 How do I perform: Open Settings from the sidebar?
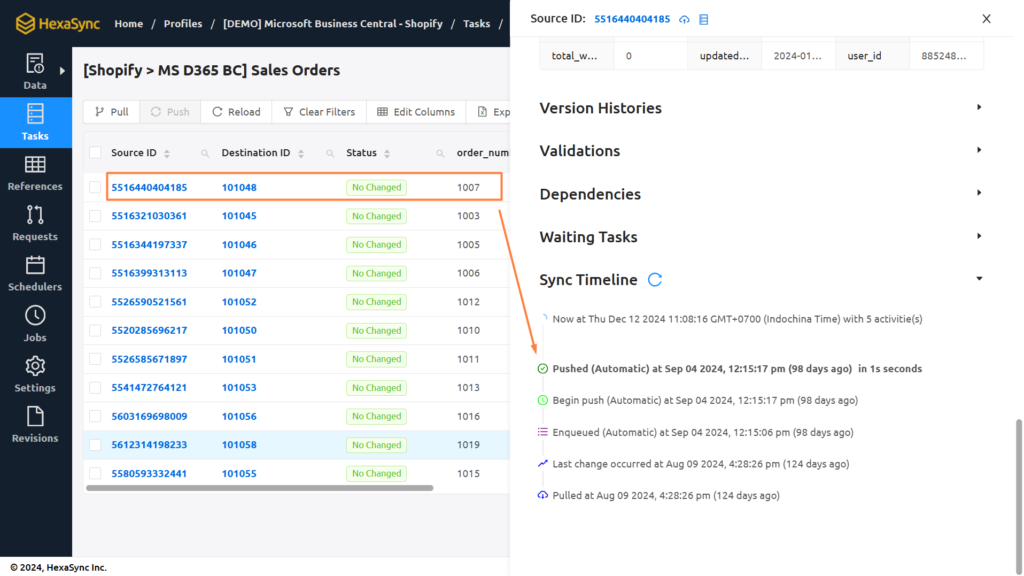pyautogui.click(x=34, y=375)
